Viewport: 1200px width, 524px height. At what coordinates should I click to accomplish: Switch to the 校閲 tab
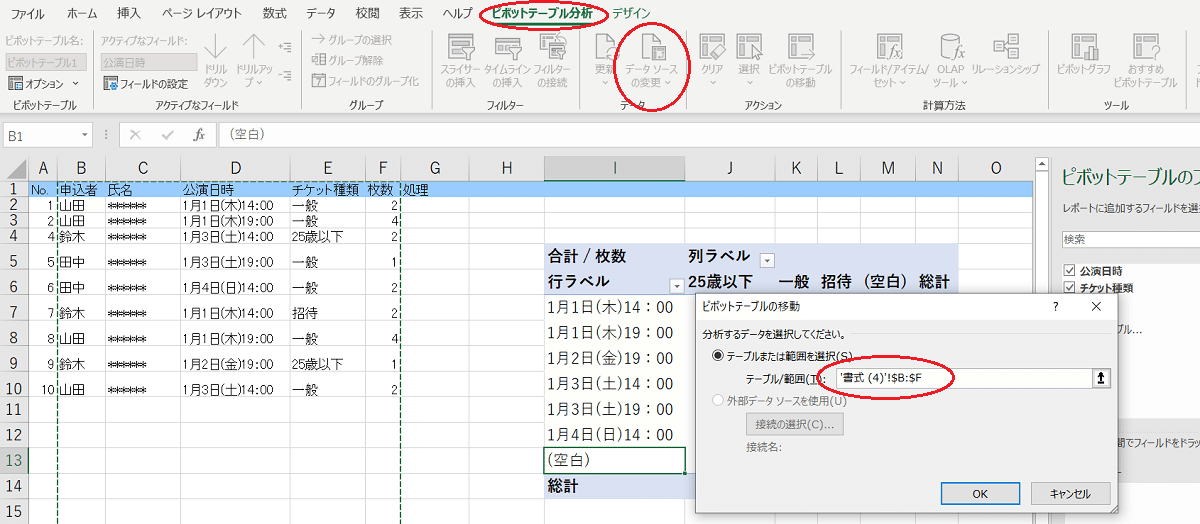coord(367,14)
